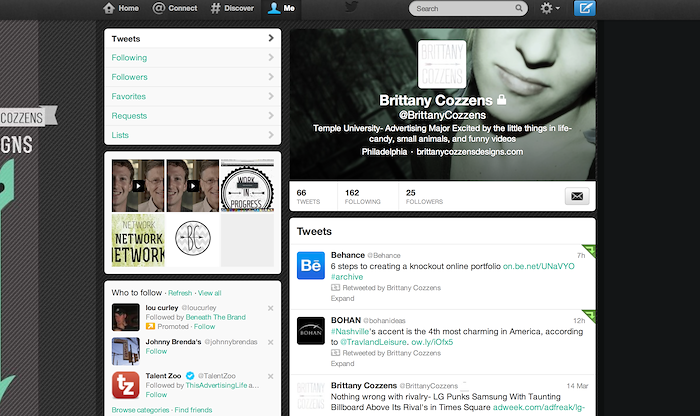This screenshot has width=700, height=416.
Task: Open Browse categories link
Action: click(140, 410)
